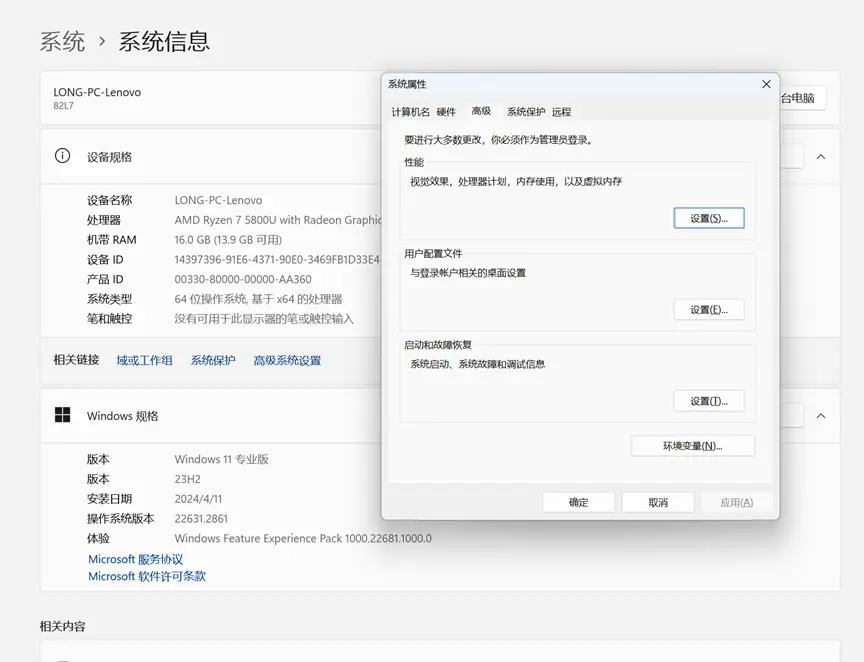Click the 机带 RAM value 16.0 GB
Screen dimensions: 864x662
tap(228, 240)
